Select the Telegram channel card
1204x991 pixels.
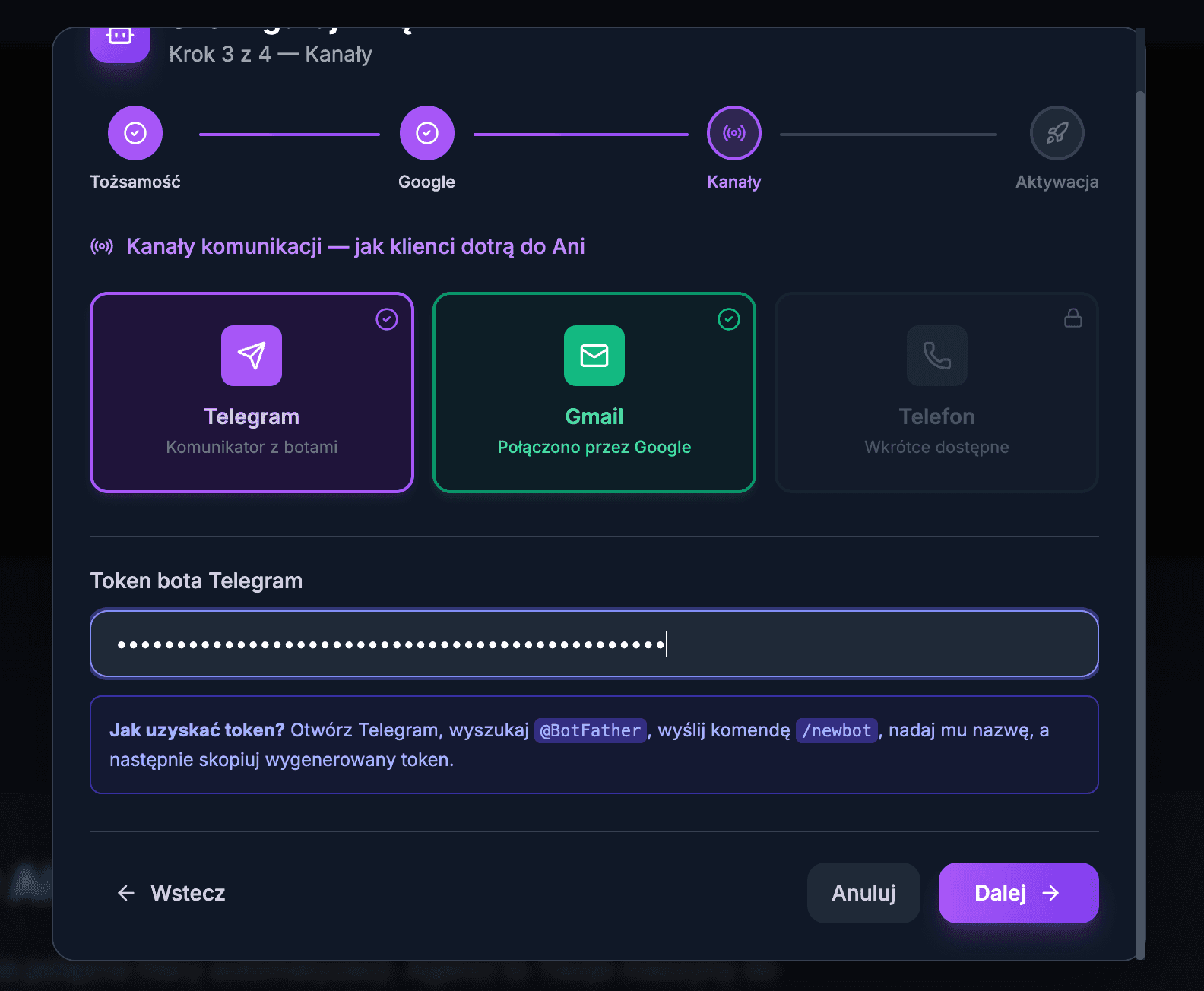coord(252,393)
